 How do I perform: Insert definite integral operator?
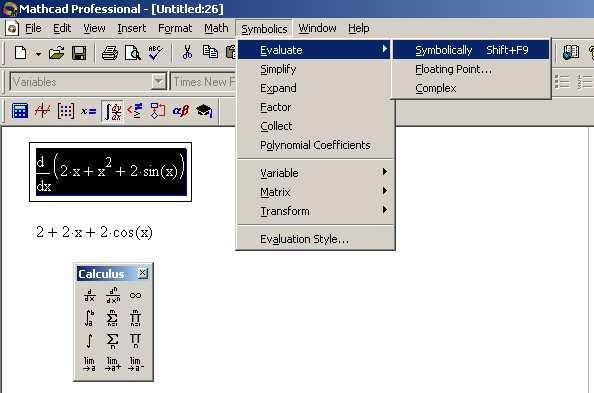point(89,318)
